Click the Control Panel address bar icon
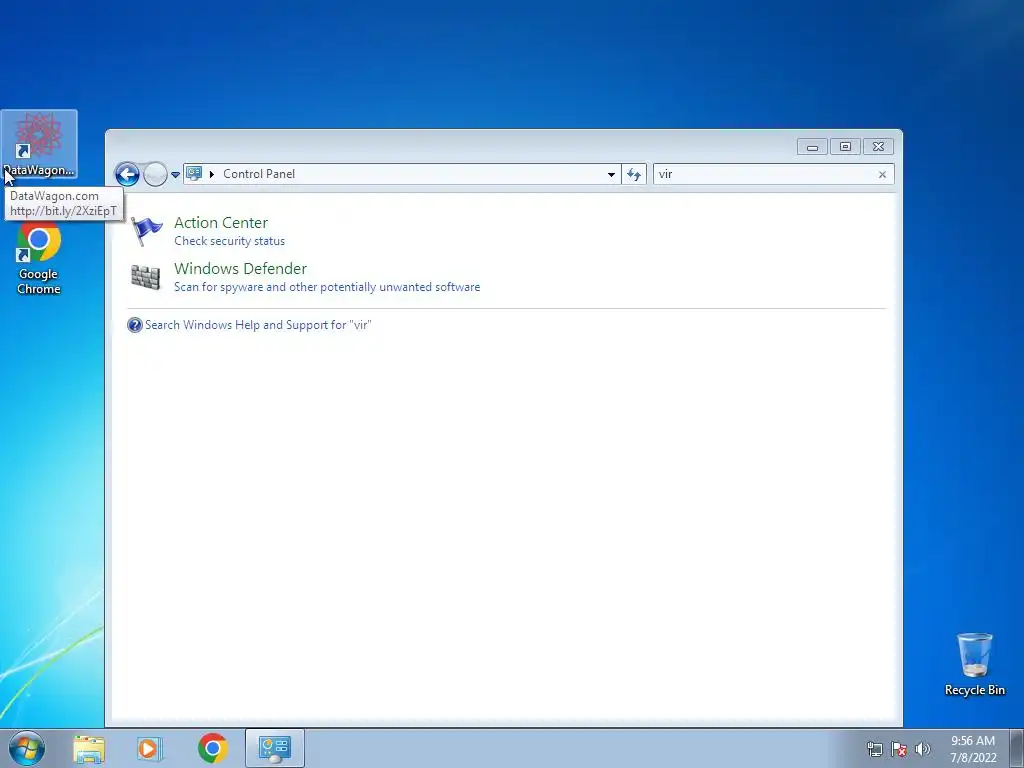Screen dimensions: 1024x768 click(x=194, y=174)
